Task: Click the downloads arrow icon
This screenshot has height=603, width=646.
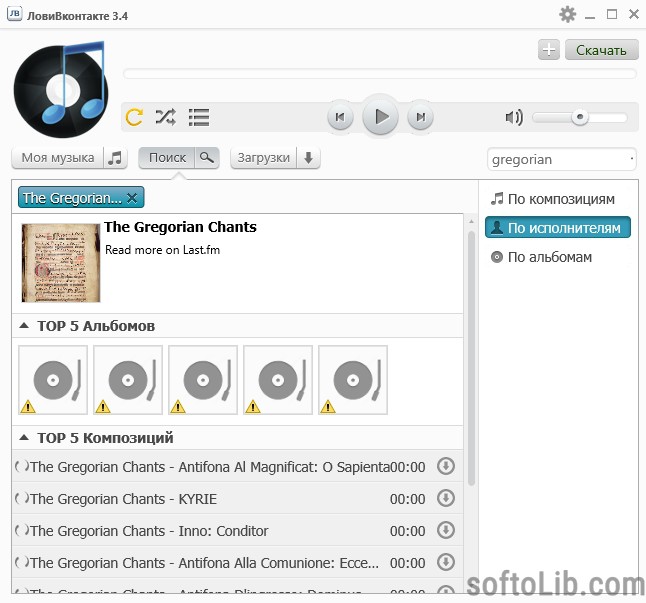Action: pos(308,158)
